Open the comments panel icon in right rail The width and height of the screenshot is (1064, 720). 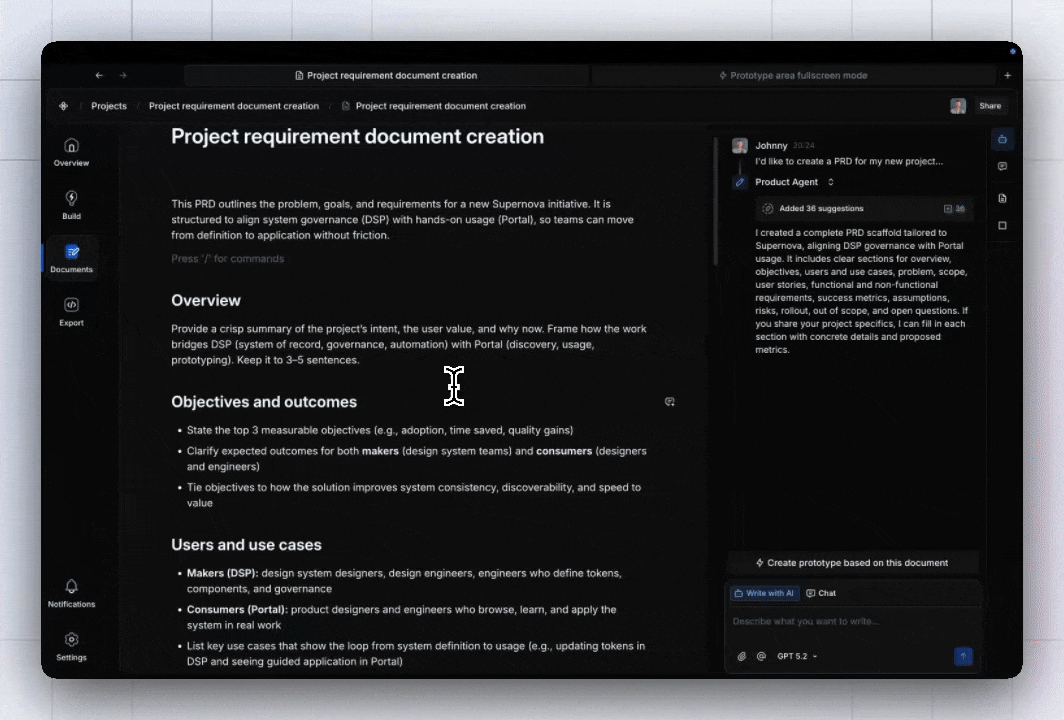pos(1002,166)
